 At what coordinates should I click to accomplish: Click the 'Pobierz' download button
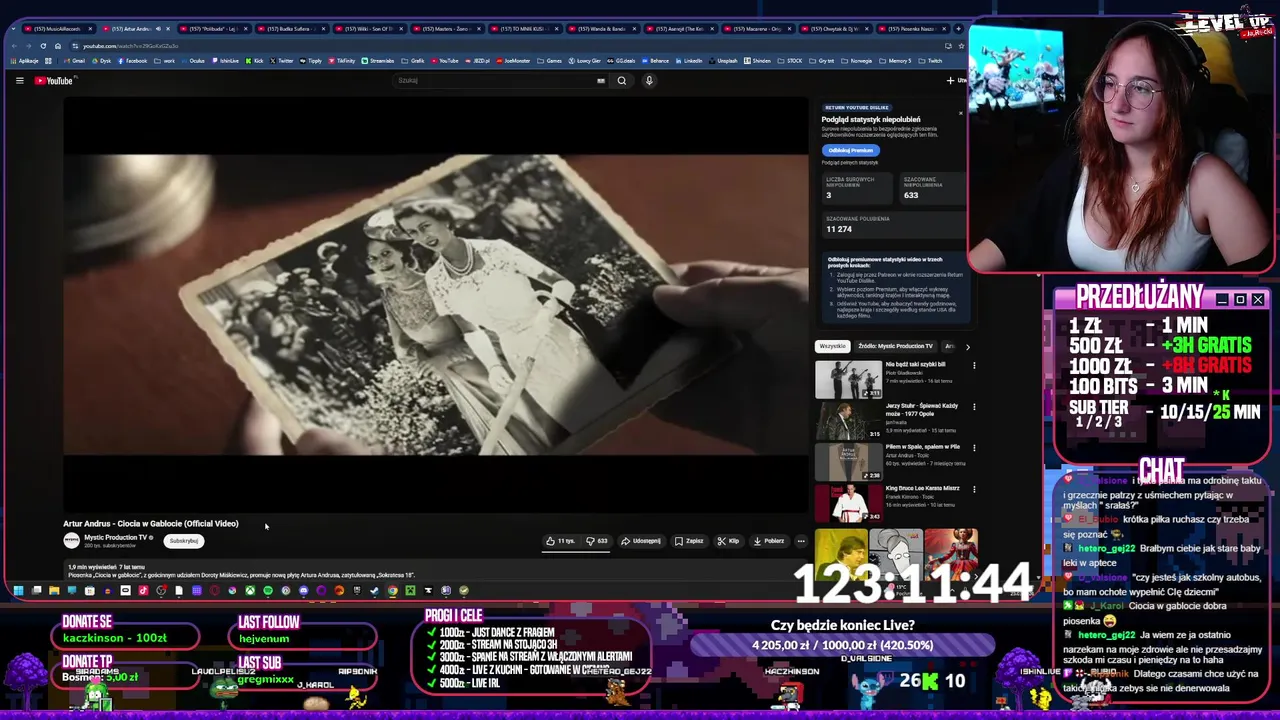coord(769,541)
